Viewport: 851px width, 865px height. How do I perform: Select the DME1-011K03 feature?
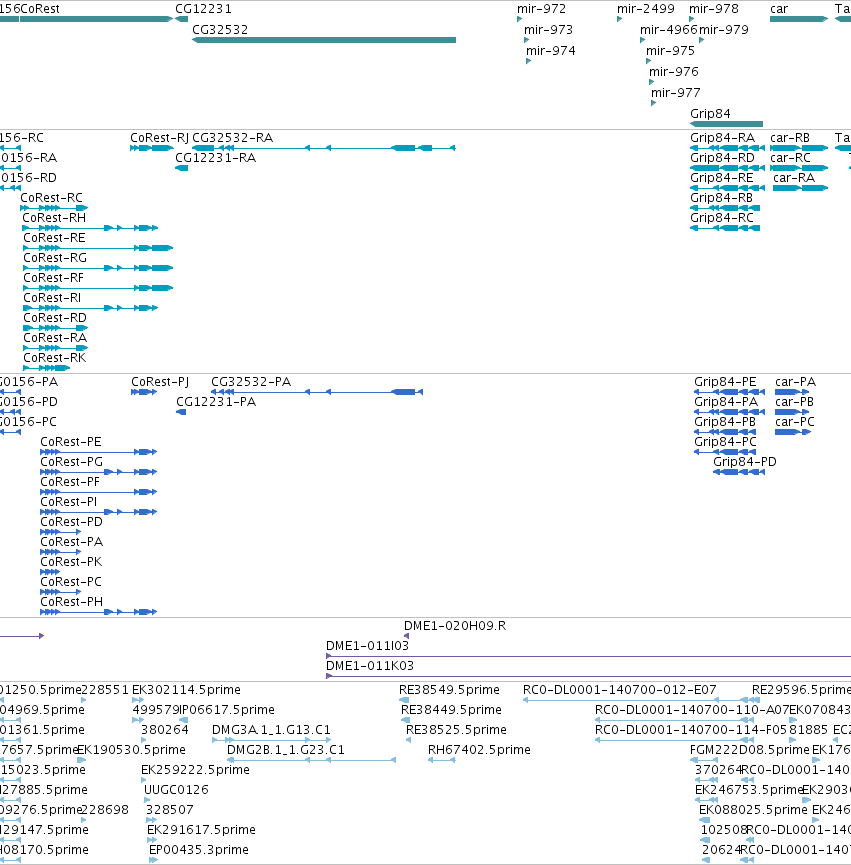tap(588, 676)
